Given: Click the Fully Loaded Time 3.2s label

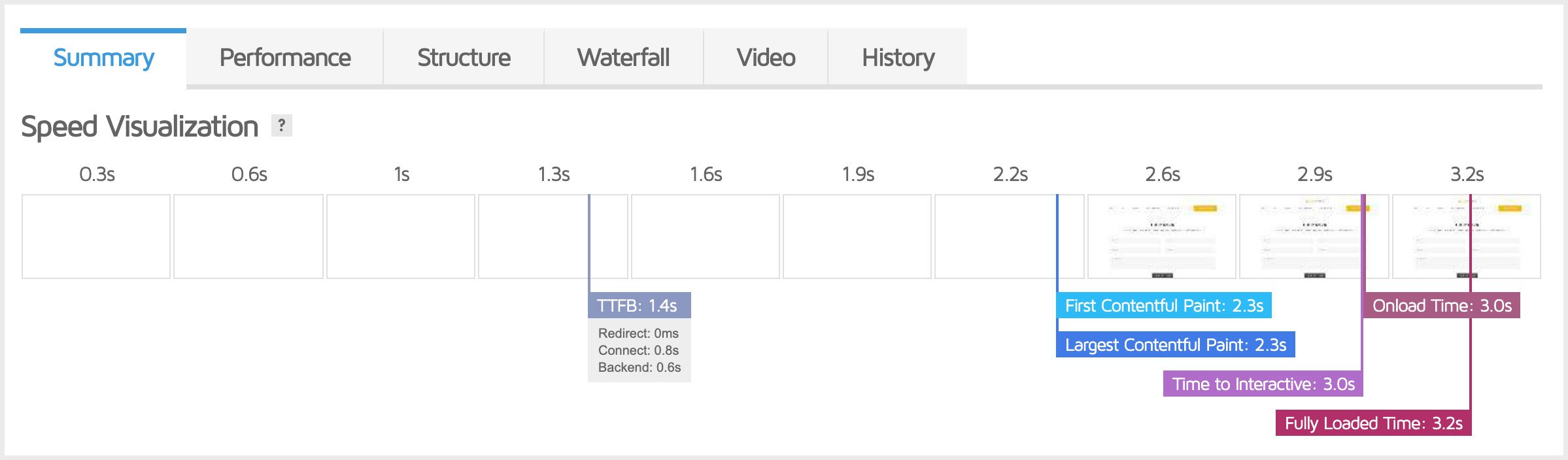Looking at the screenshot, I should pos(1373,423).
